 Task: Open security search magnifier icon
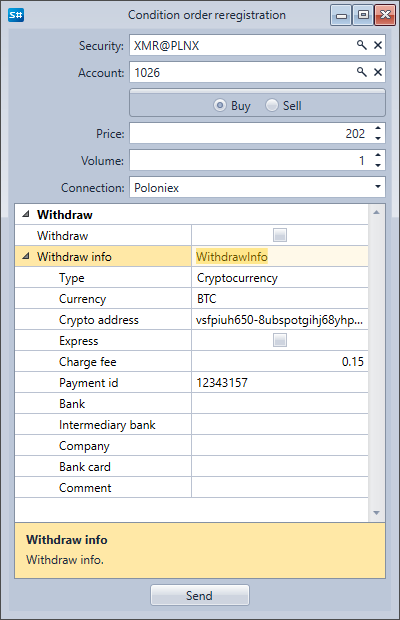tap(361, 45)
